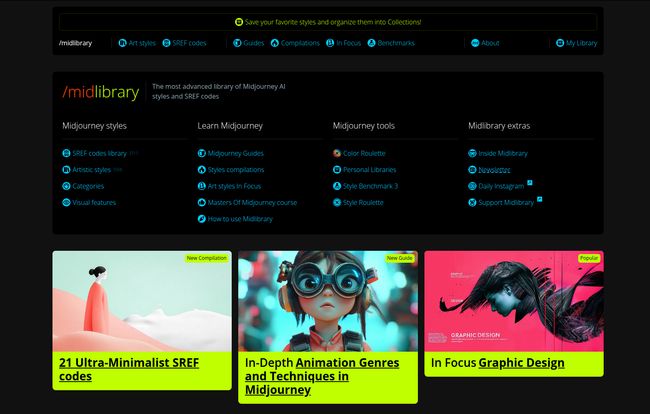
Task: Open SREF codes from the top menu
Action: tap(189, 43)
